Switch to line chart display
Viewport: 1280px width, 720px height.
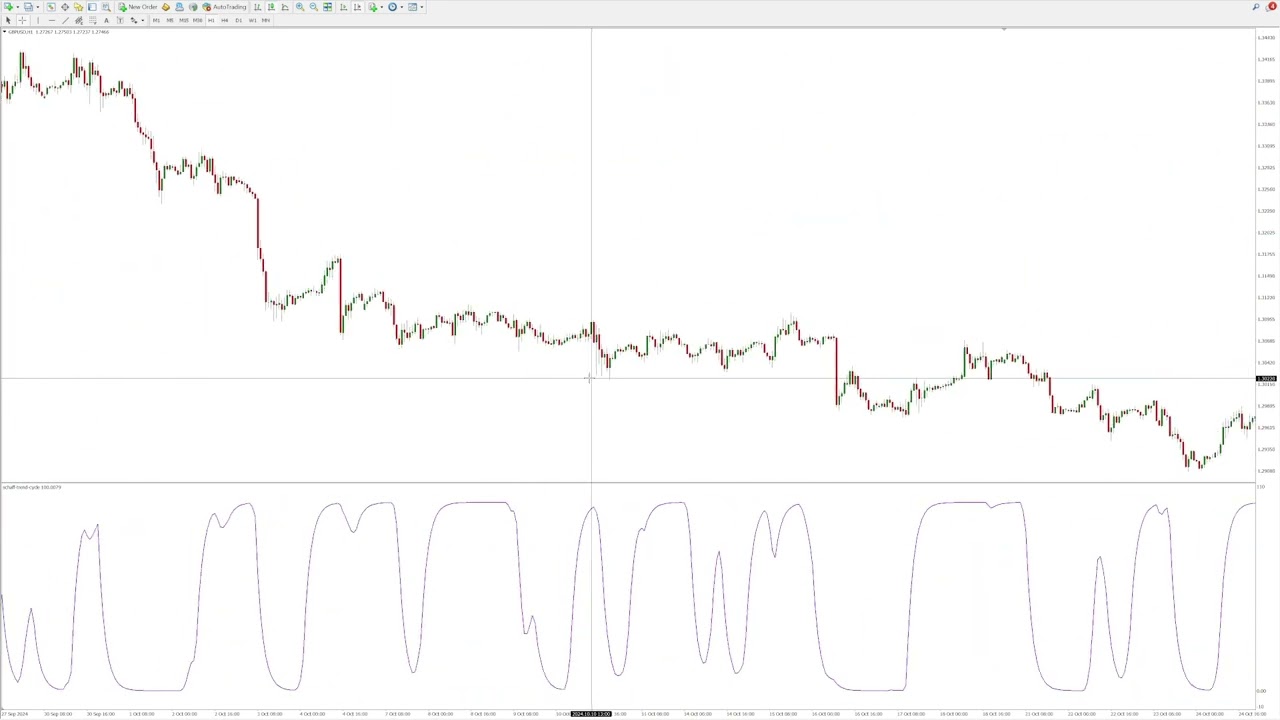pyautogui.click(x=284, y=7)
